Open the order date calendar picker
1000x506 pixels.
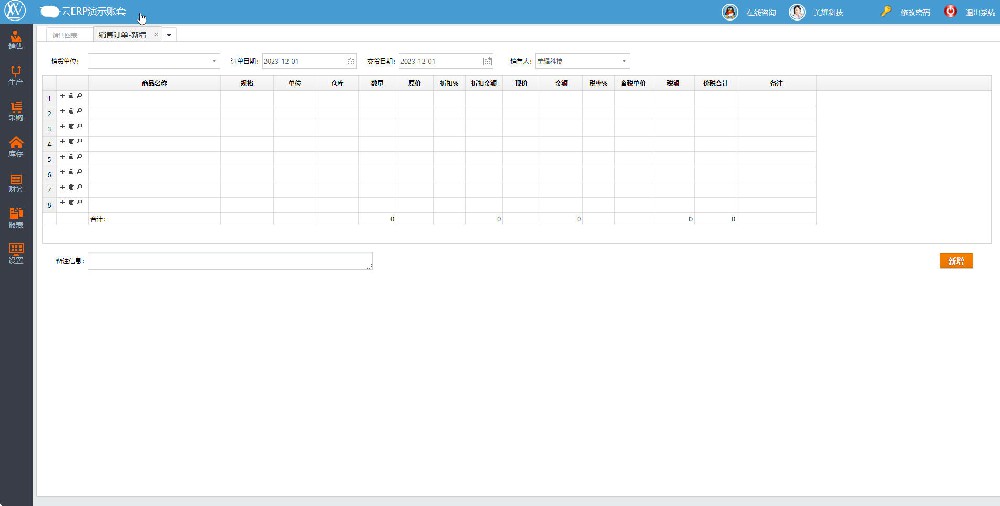tap(351, 61)
